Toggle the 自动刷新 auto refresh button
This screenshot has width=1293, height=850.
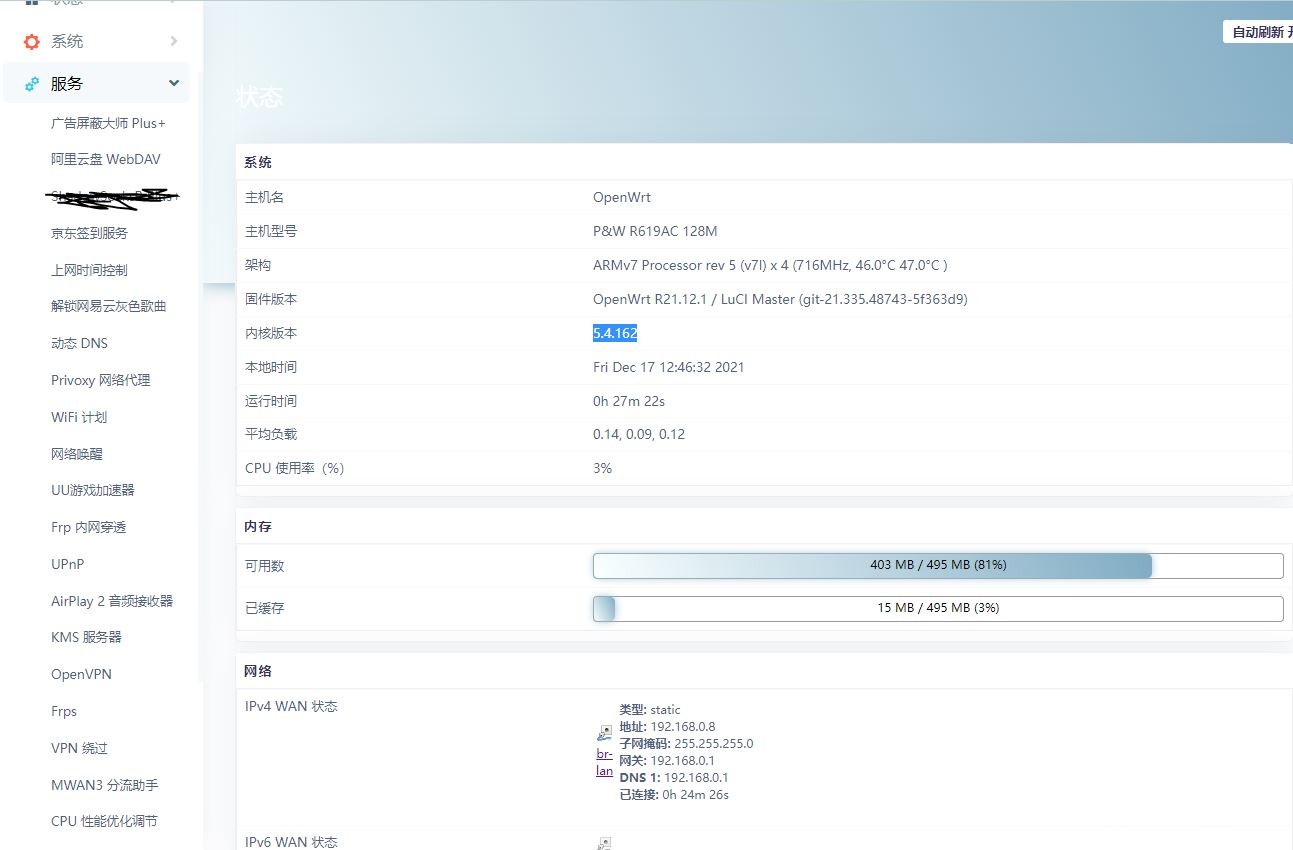[x=1258, y=32]
